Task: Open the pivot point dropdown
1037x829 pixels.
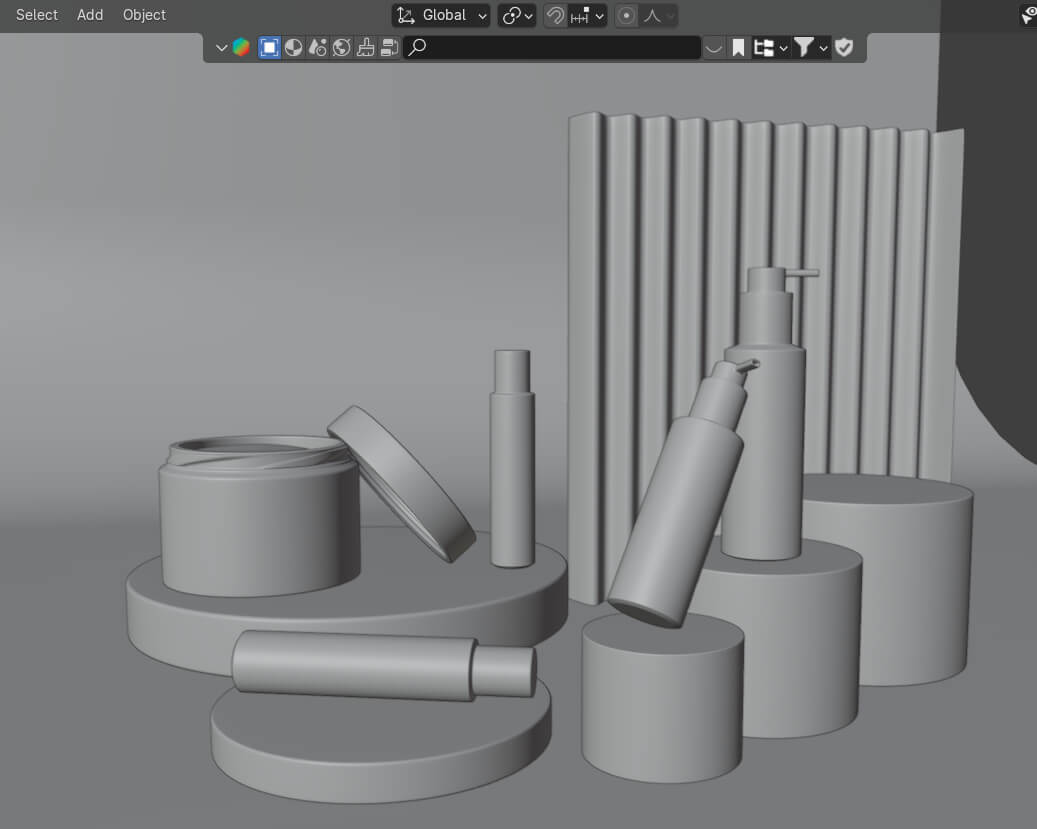Action: [517, 15]
